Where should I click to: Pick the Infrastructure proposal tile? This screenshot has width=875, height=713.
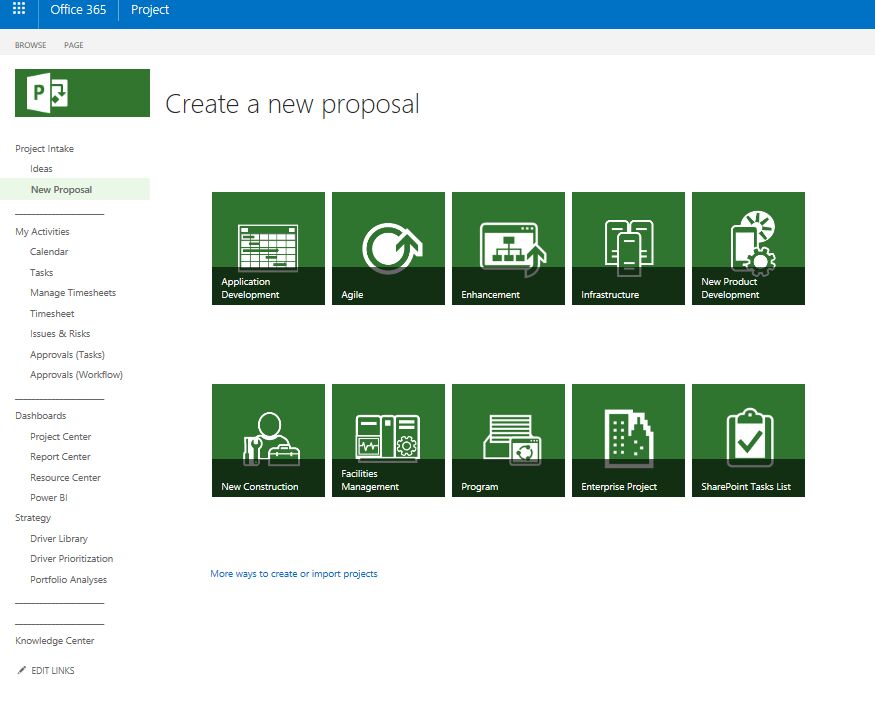point(628,248)
